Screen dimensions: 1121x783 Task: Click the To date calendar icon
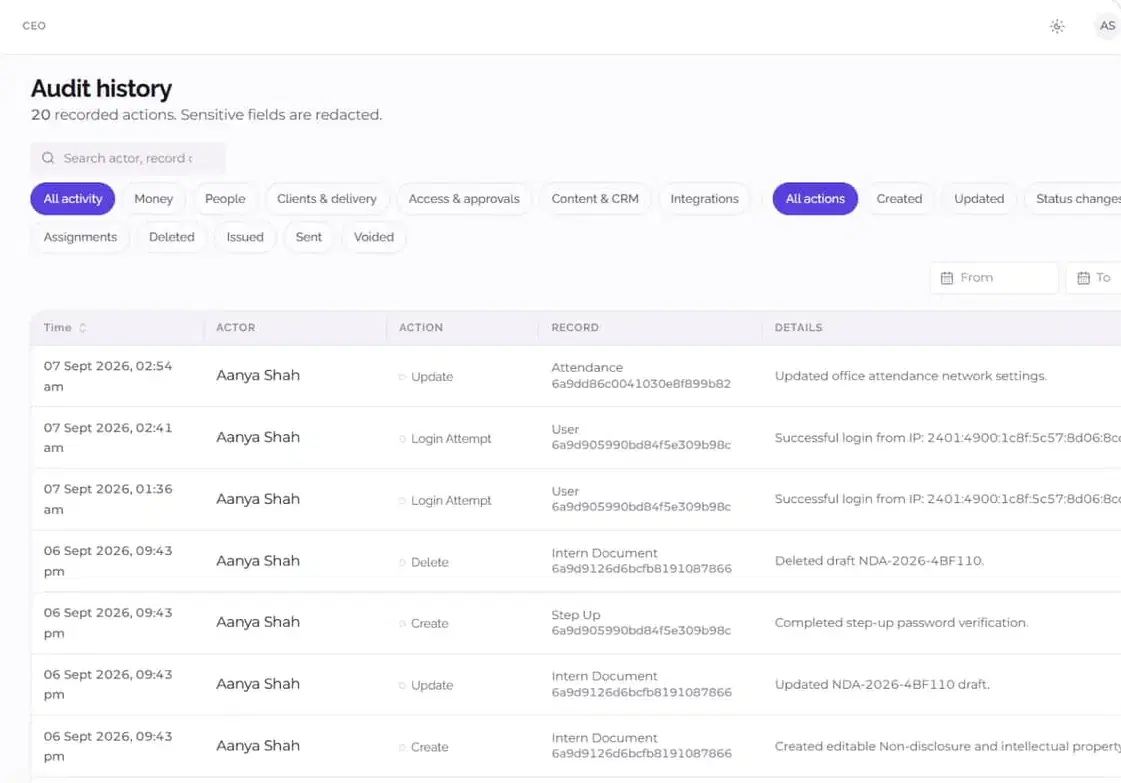[1083, 277]
